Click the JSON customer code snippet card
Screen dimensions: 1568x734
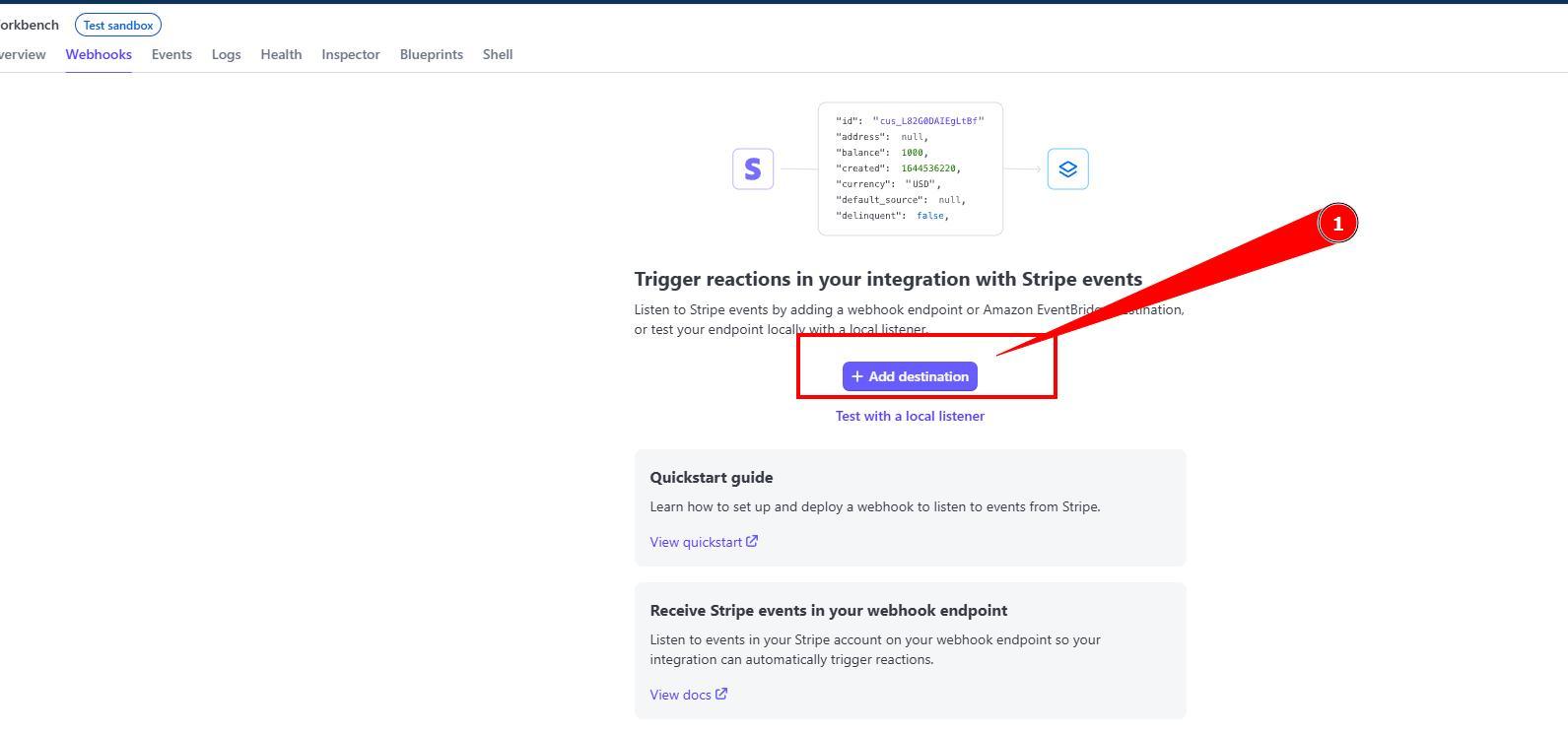910,168
